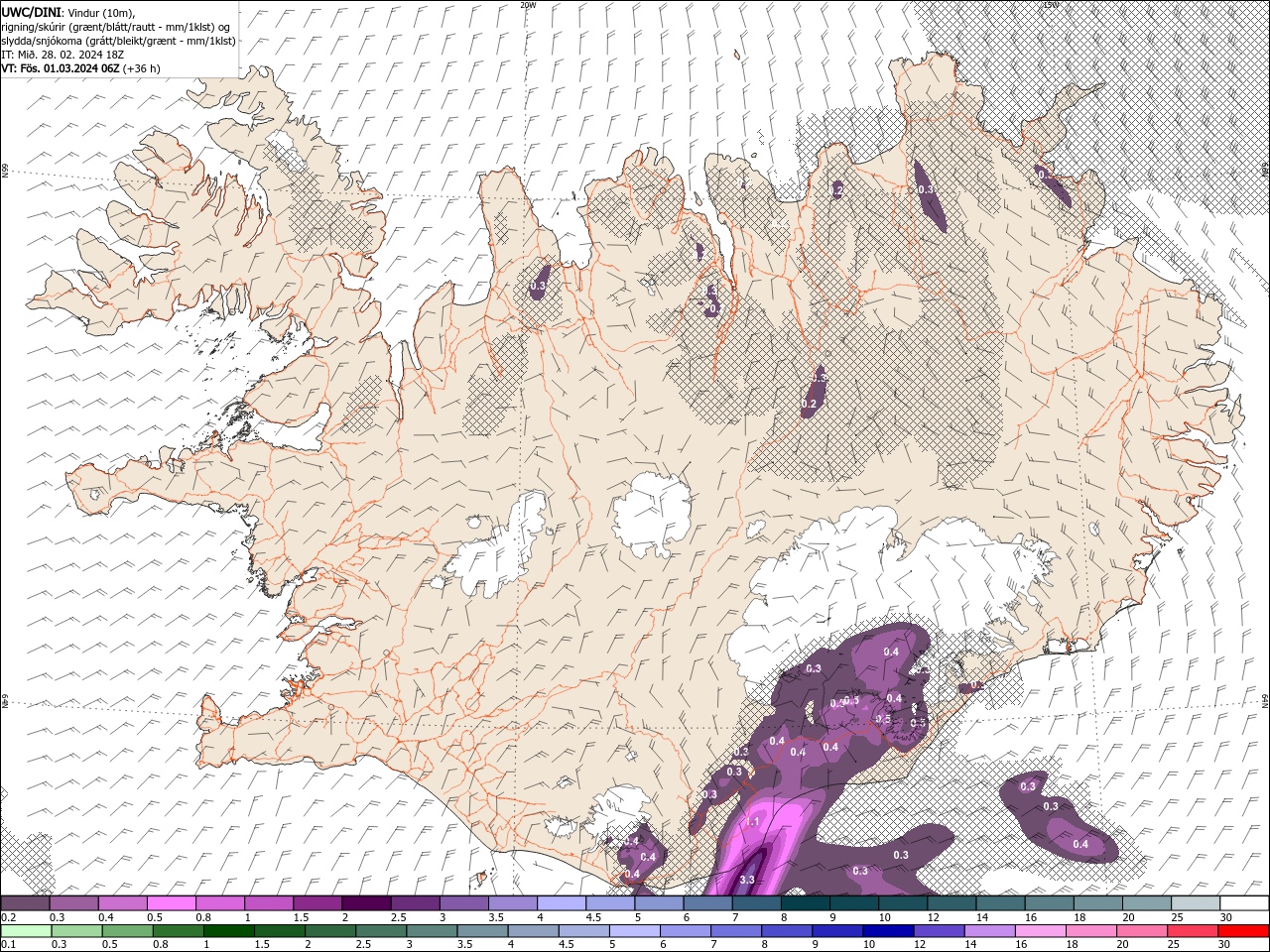Image resolution: width=1270 pixels, height=952 pixels.
Task: Click the 20W longitude label
Action: click(x=528, y=5)
